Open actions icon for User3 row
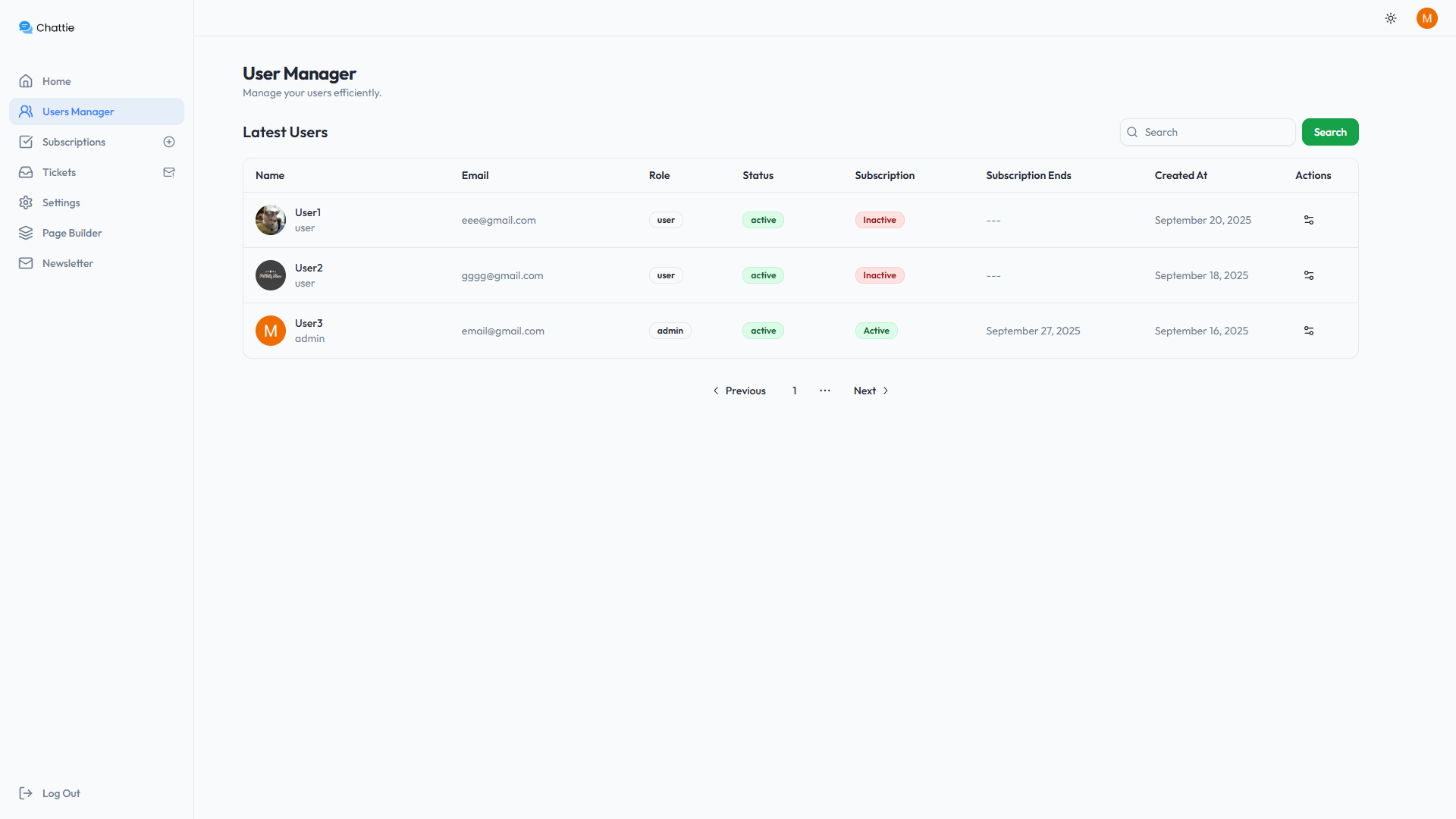 (x=1309, y=331)
